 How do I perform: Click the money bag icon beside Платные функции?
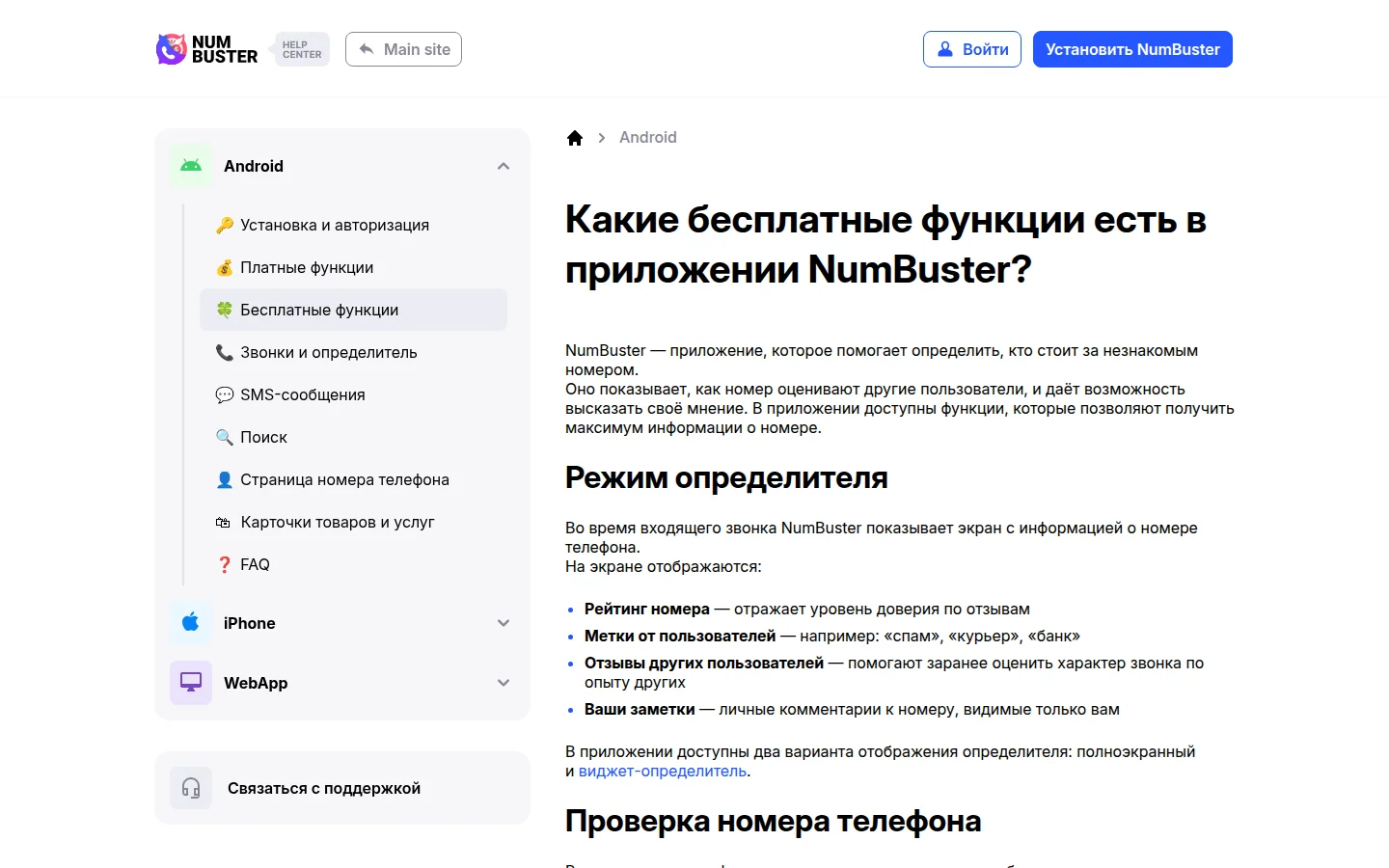click(225, 267)
